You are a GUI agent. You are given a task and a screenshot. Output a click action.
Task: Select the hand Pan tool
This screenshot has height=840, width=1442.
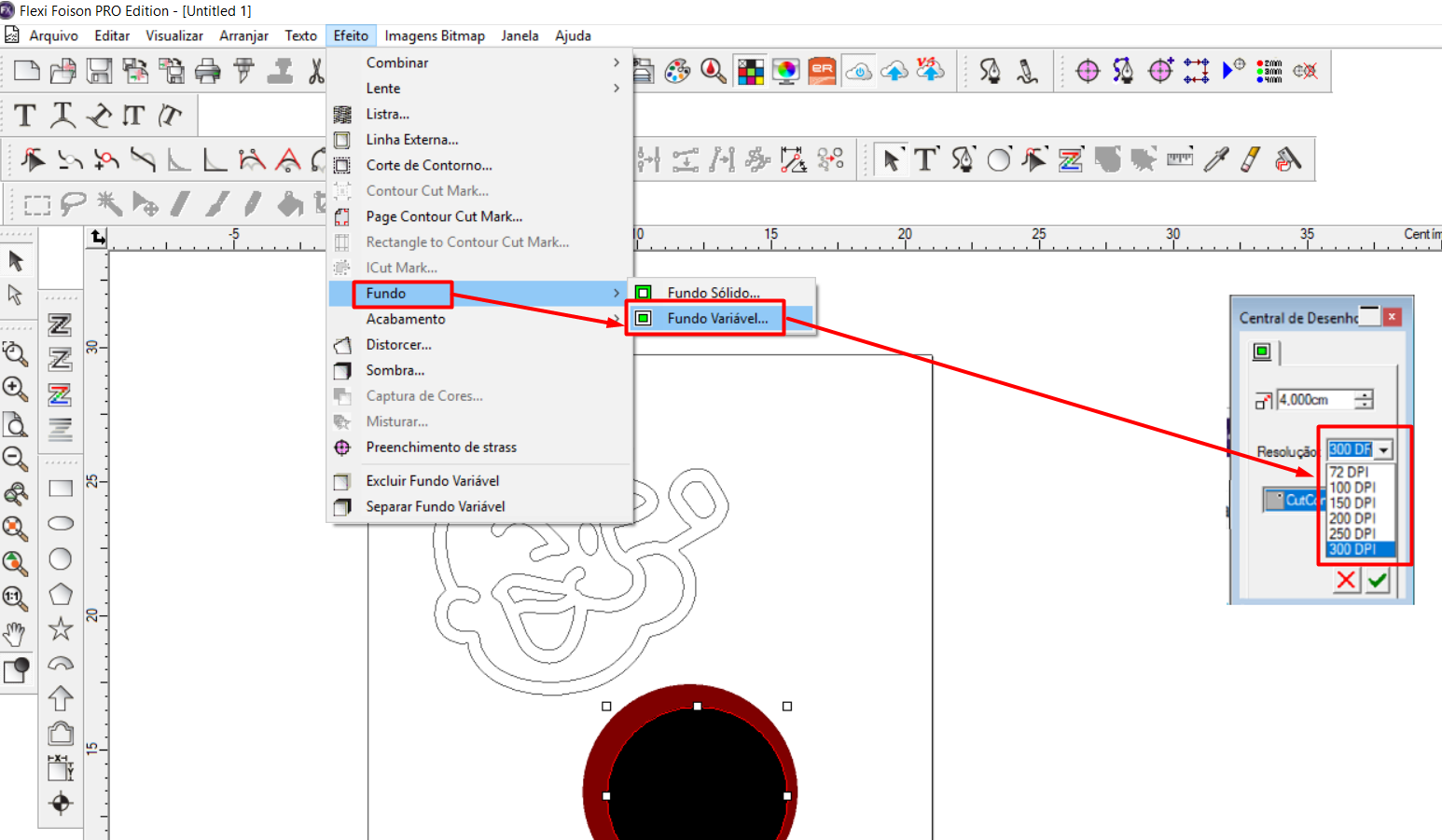pyautogui.click(x=15, y=634)
